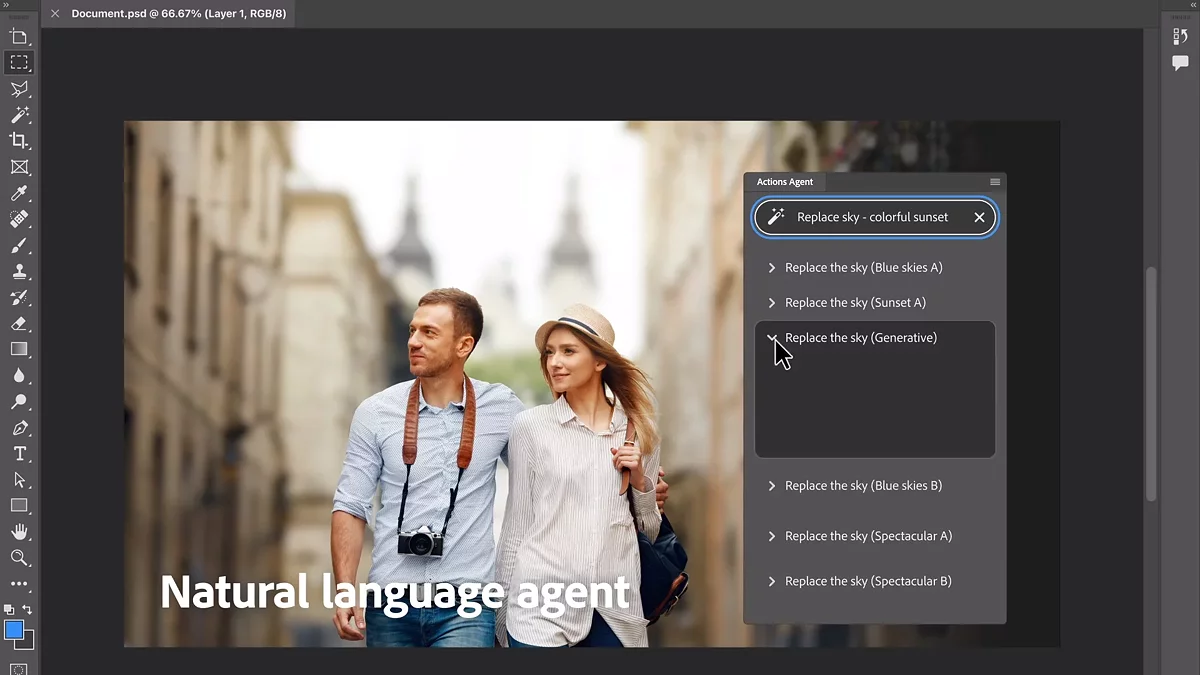The width and height of the screenshot is (1200, 675).
Task: Select the Rectangular Marquee tool
Action: [19, 62]
